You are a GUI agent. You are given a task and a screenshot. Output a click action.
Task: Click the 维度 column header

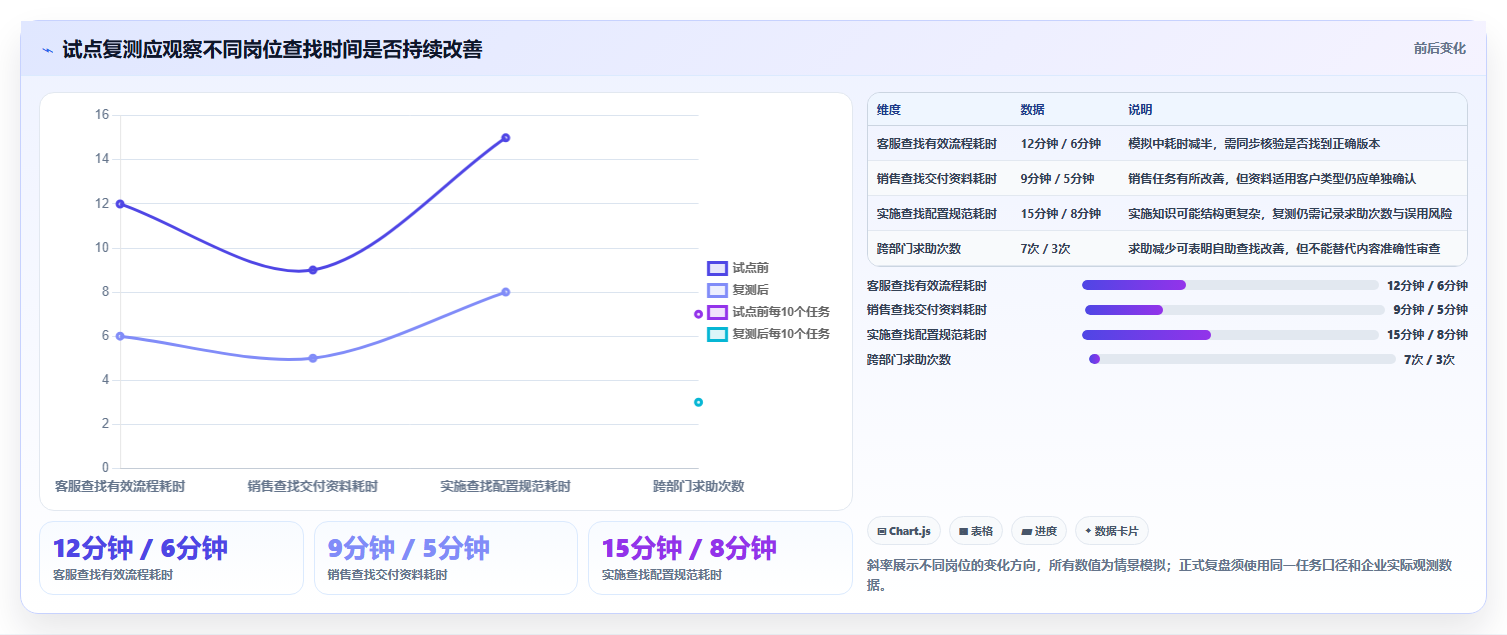(889, 110)
